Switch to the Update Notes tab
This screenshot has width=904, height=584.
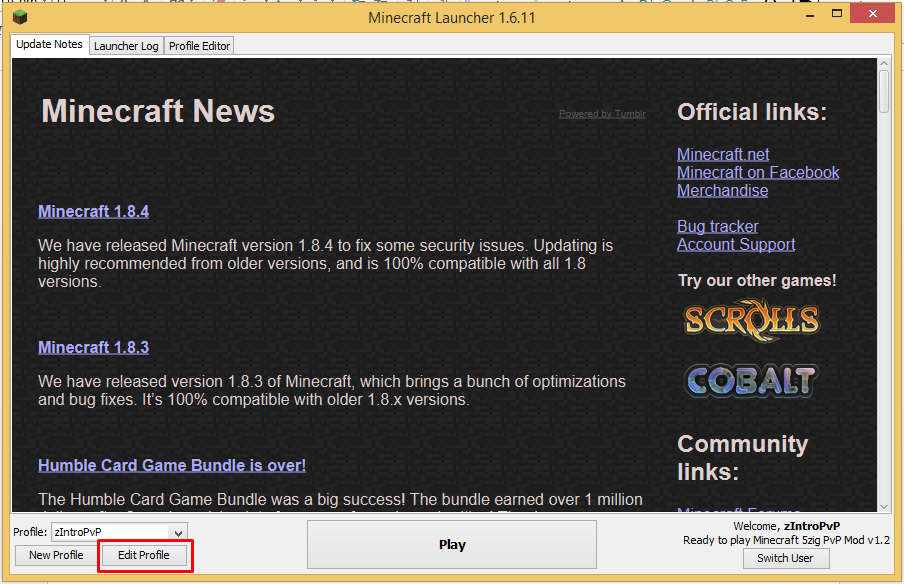[x=50, y=44]
